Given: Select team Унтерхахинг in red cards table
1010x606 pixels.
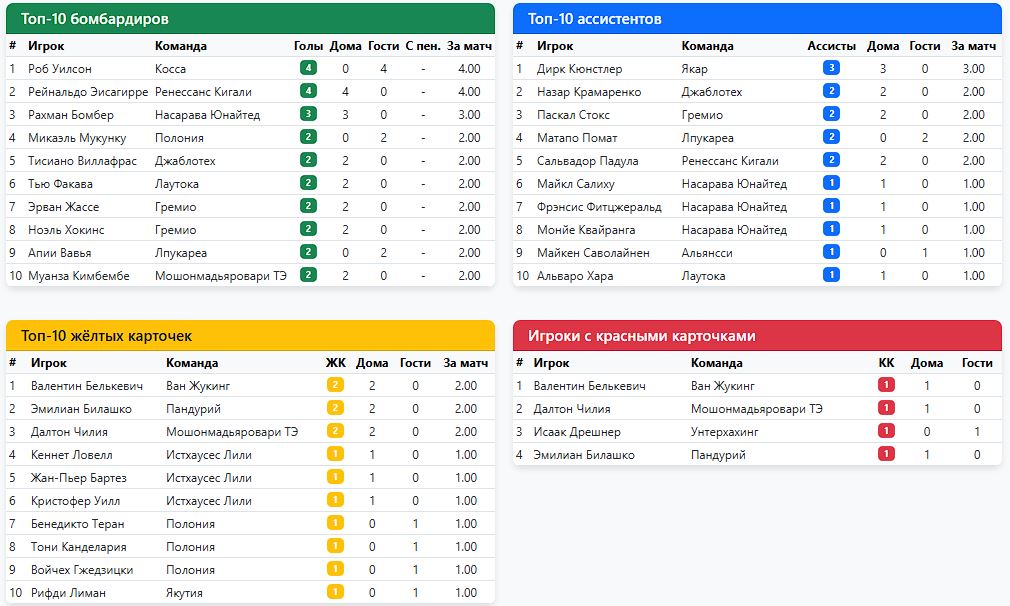Looking at the screenshot, I should pos(725,432).
